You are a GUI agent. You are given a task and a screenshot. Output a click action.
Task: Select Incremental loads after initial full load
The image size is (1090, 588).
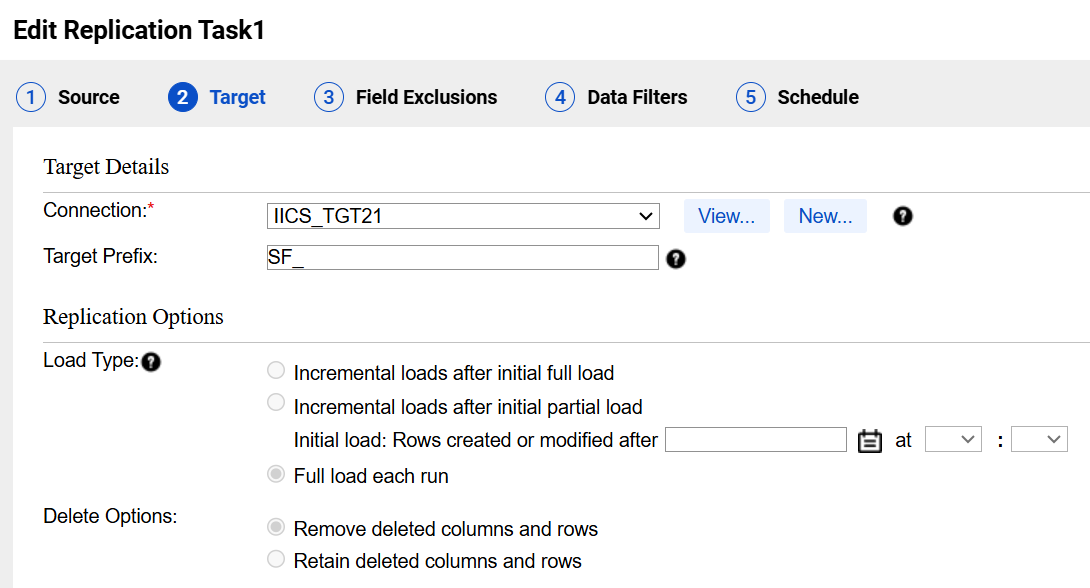coord(276,370)
